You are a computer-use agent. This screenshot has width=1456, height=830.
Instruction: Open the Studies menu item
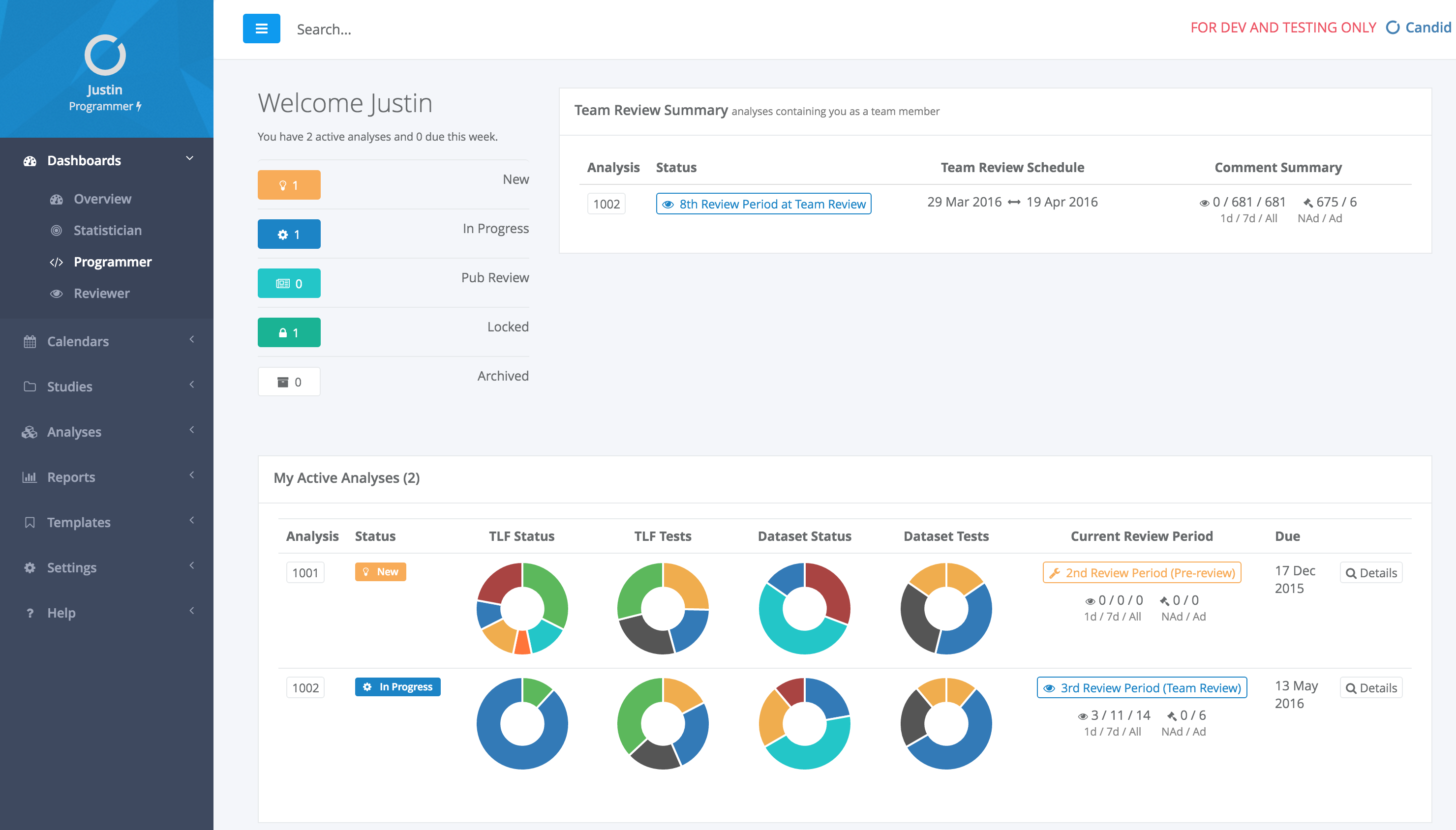pyautogui.click(x=69, y=386)
